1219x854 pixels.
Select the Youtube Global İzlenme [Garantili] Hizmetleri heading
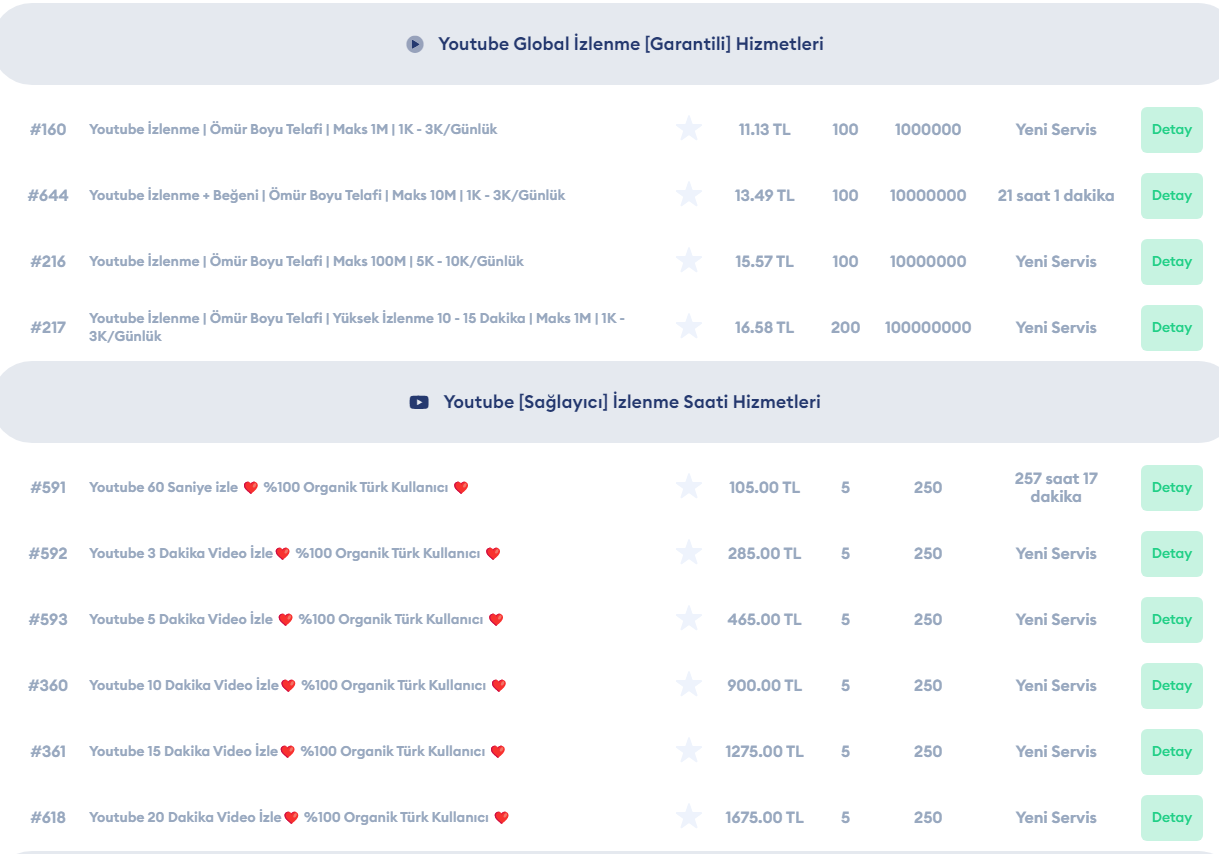tap(631, 44)
